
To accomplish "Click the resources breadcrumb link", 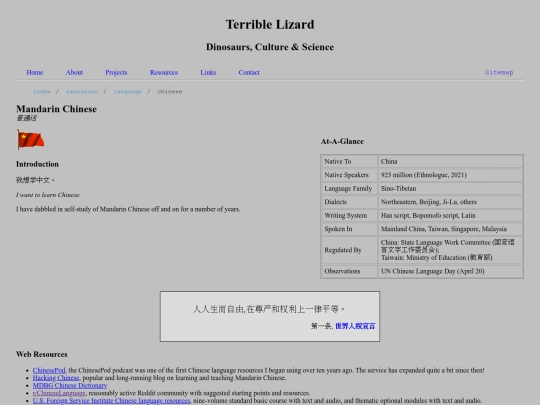I will (82, 92).
